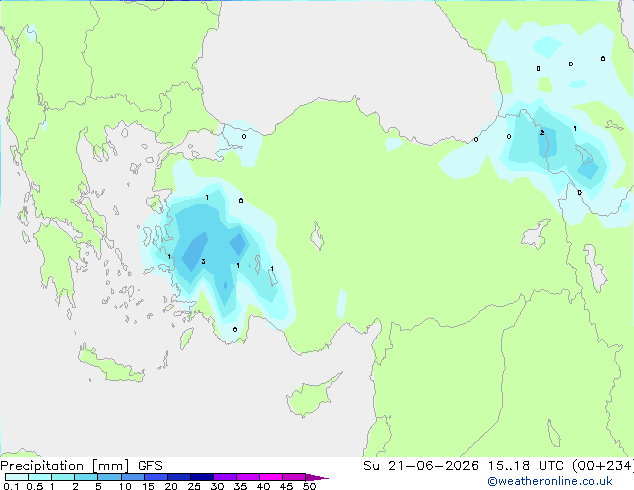This screenshot has height=490, width=634.
Task: Click the 10–15 mm legend color swatch
Action: coord(132,477)
